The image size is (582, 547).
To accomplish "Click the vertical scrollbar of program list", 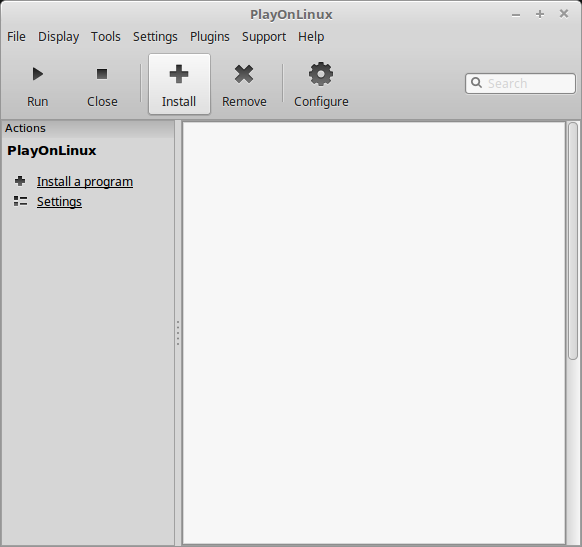I will (x=573, y=333).
